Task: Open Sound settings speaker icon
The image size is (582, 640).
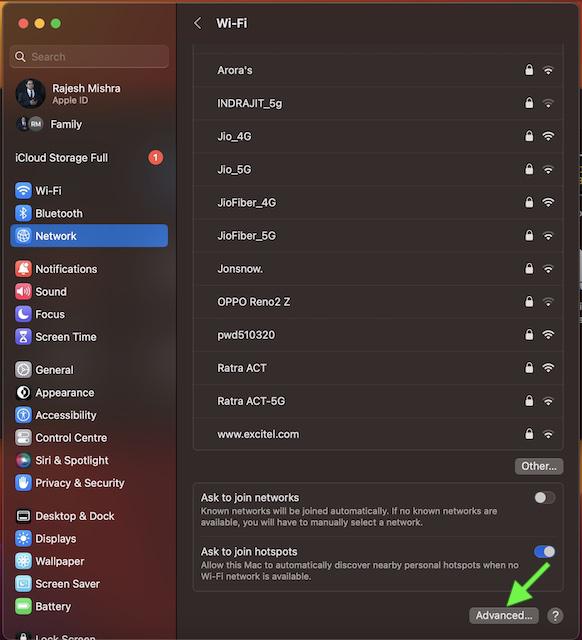Action: [x=23, y=291]
